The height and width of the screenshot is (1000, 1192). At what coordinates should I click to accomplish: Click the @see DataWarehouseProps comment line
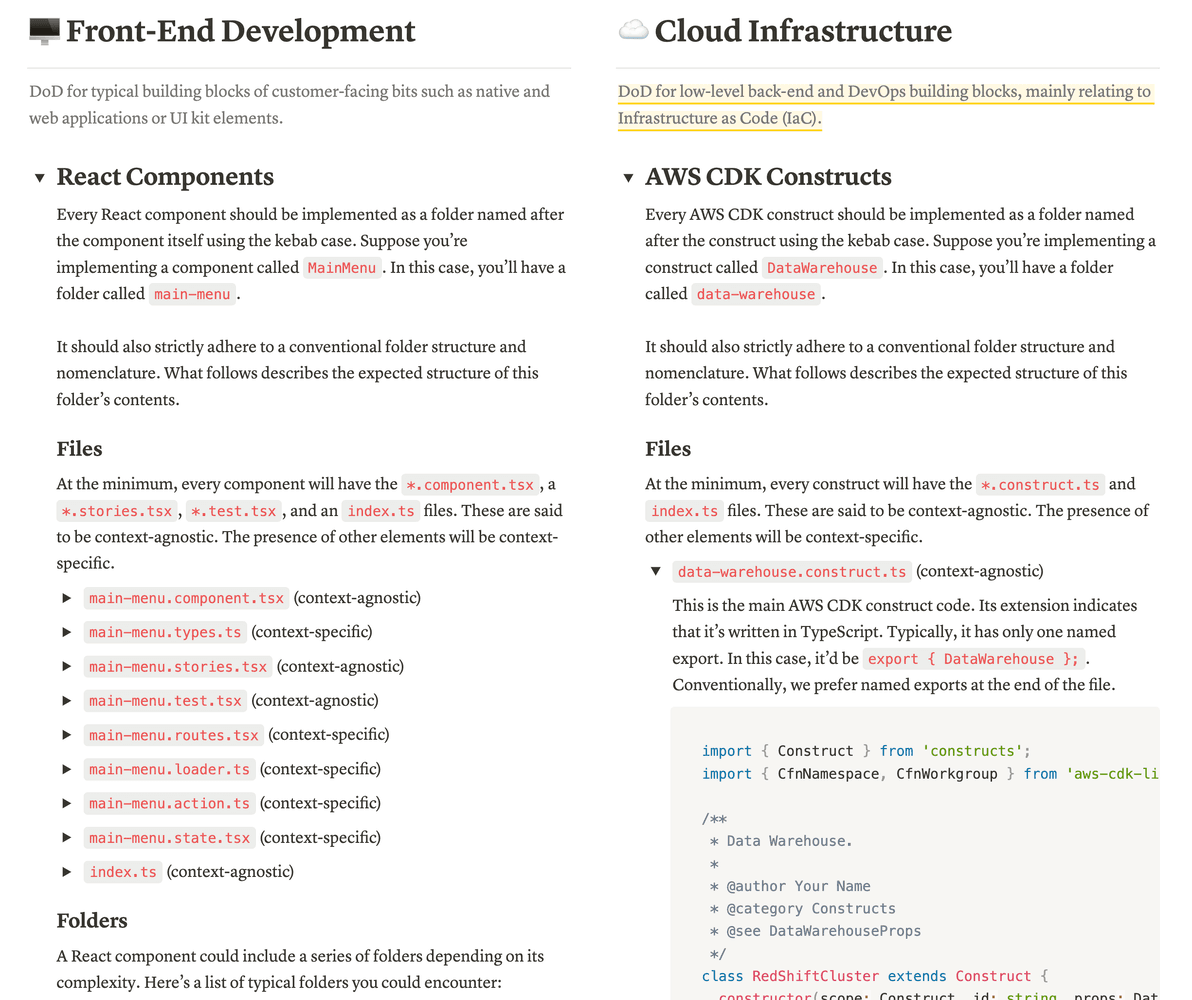click(x=815, y=932)
